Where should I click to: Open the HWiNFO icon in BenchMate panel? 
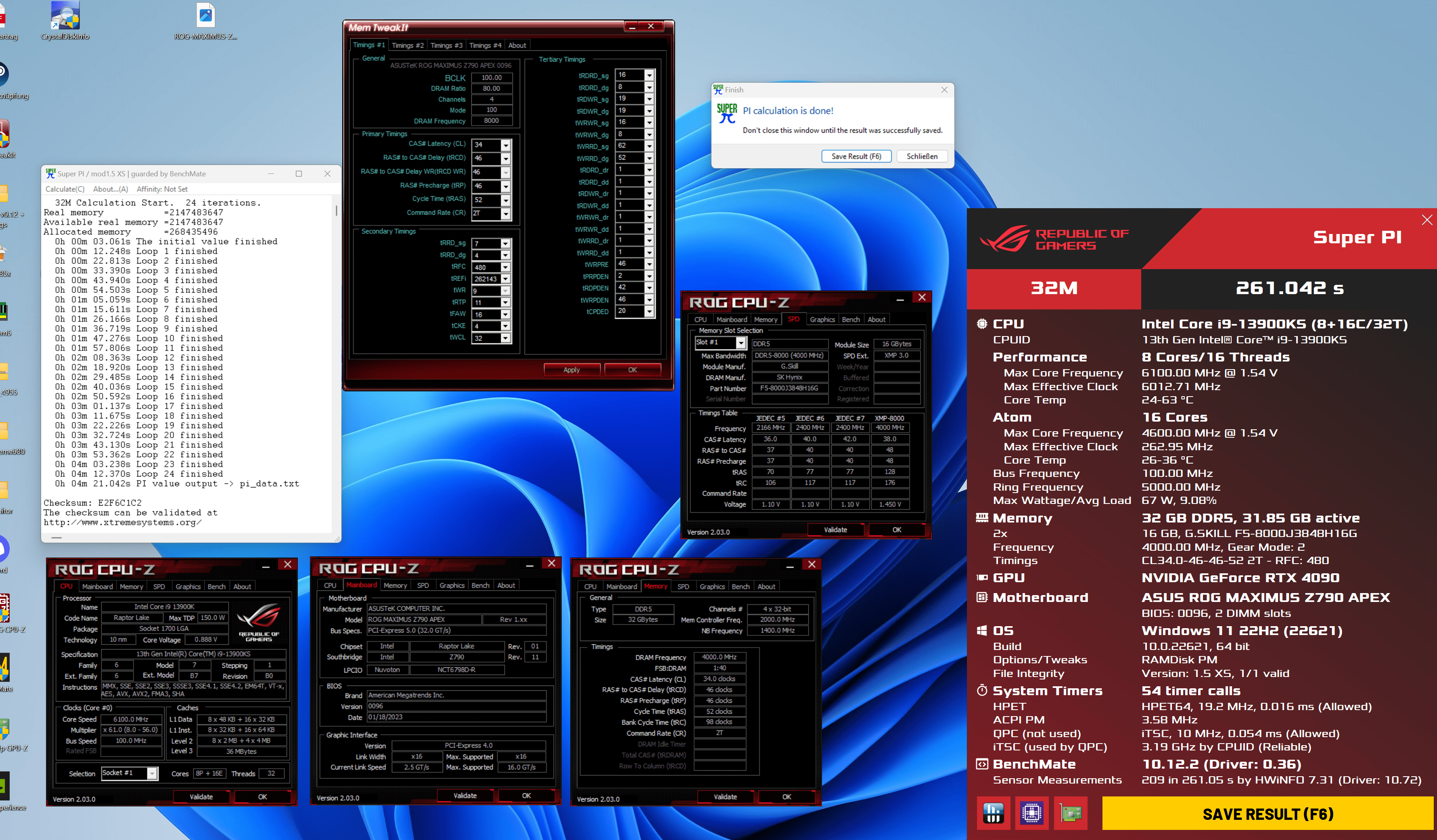pyautogui.click(x=993, y=813)
